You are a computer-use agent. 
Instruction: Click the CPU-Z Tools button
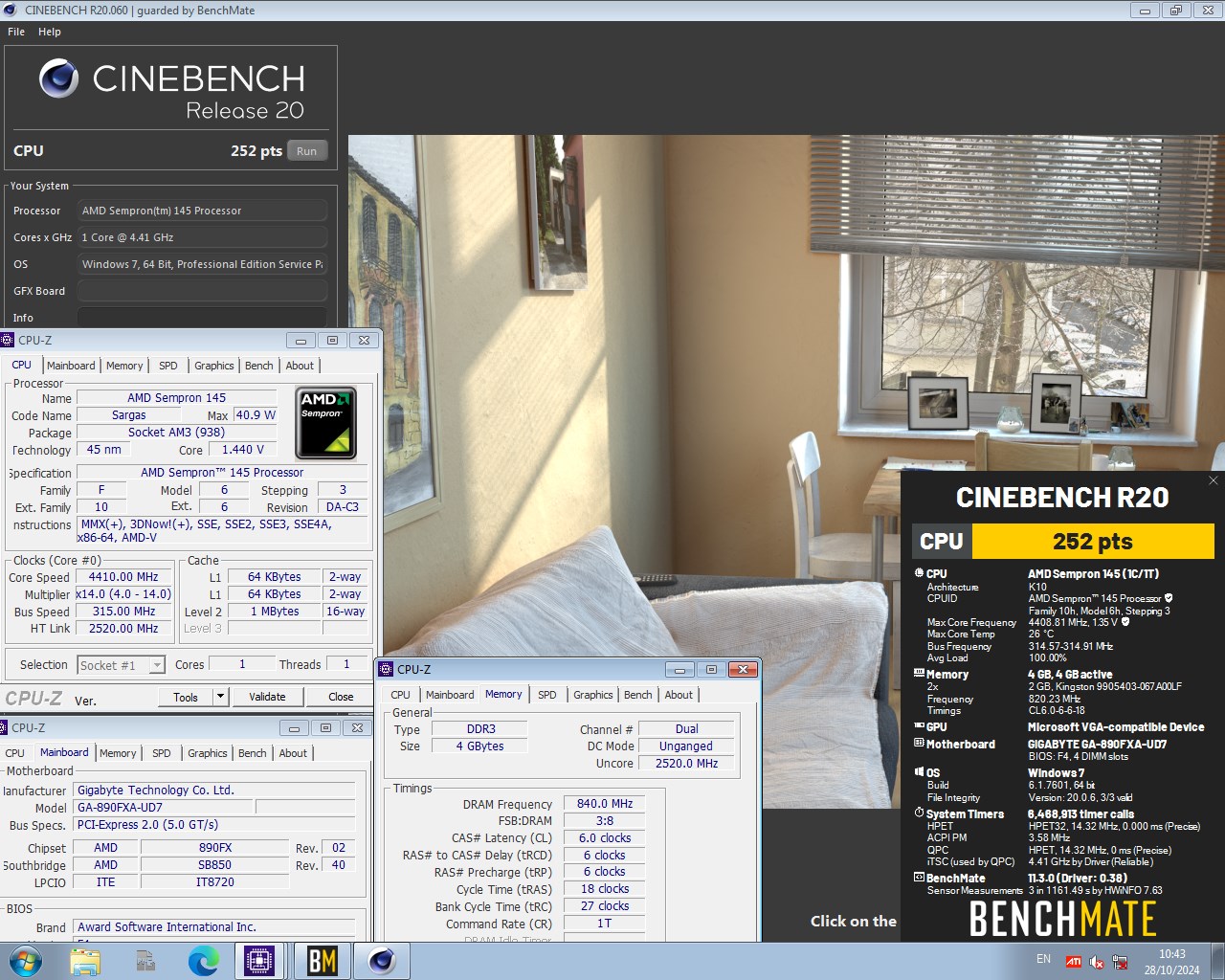click(x=186, y=697)
